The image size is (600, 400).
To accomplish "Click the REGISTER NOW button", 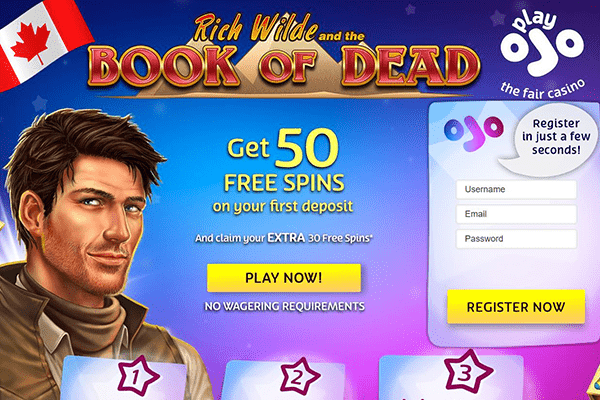I will coord(516,307).
